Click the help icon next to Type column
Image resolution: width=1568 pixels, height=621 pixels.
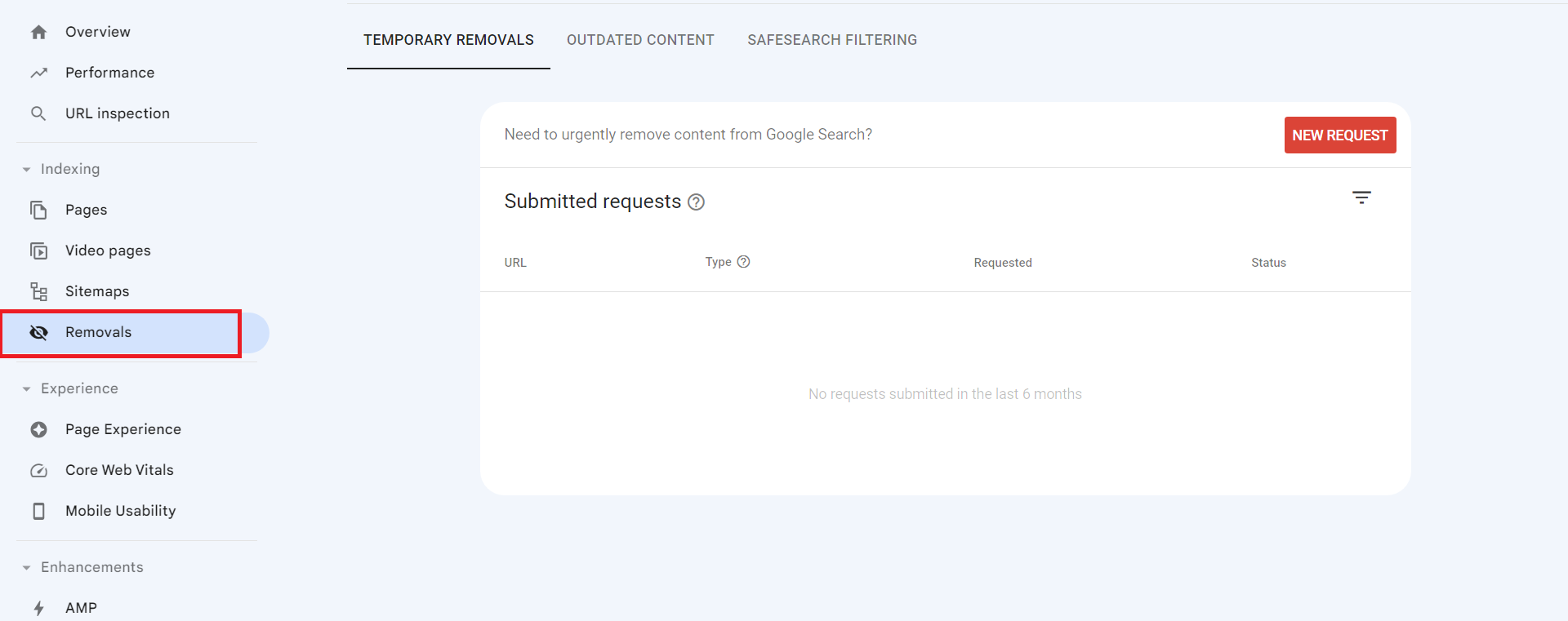coord(743,262)
